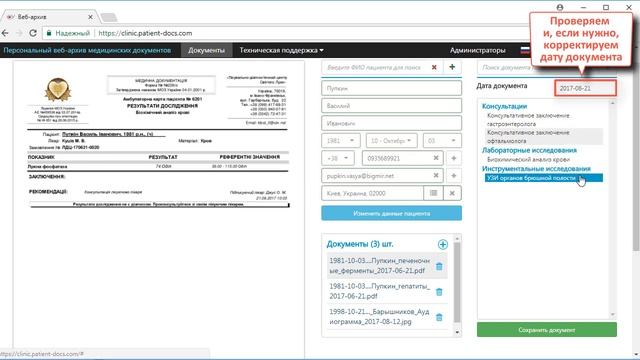This screenshot has height=360, width=640.
Task: Open new browser tab button
Action: point(109,17)
